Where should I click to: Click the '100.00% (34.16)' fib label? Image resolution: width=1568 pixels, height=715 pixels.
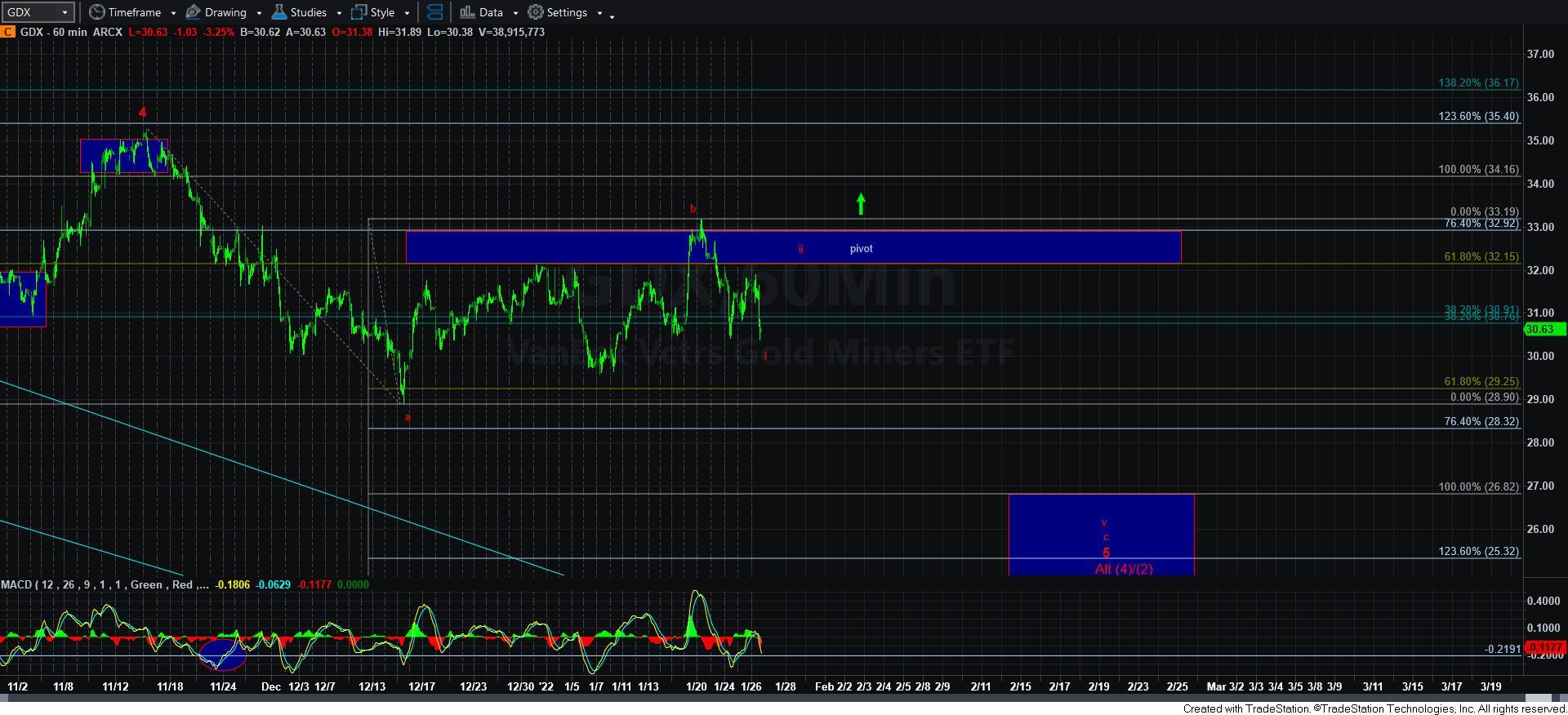pos(1478,169)
